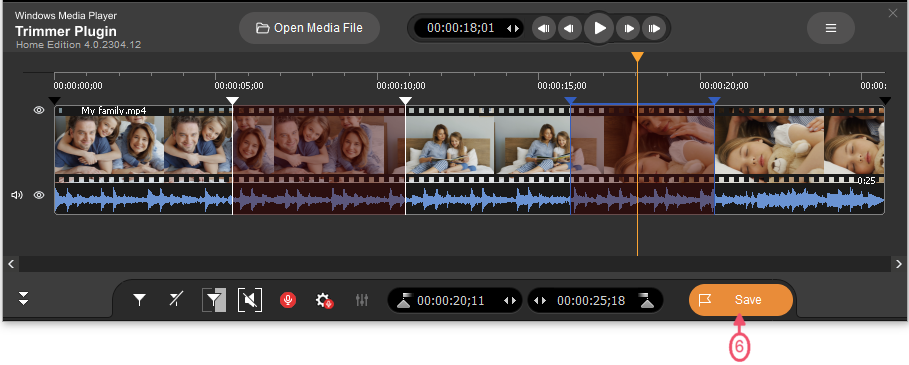Click the muted speaker segment icon
The image size is (909, 365).
click(250, 300)
